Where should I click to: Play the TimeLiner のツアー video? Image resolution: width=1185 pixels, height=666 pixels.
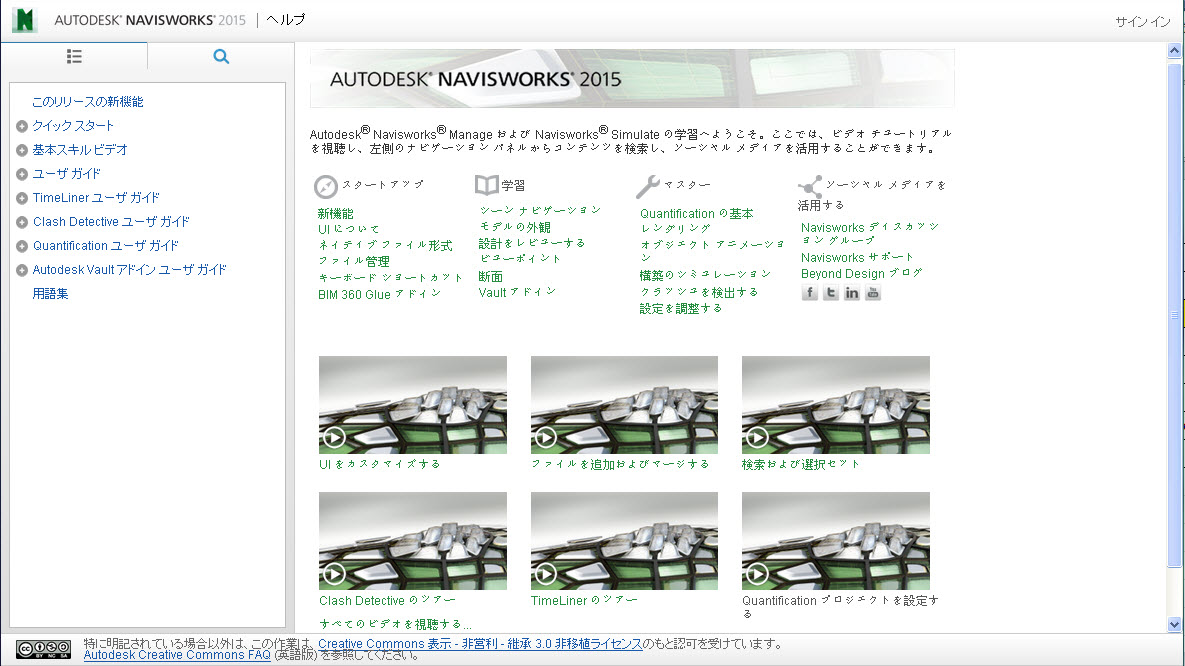coord(624,541)
